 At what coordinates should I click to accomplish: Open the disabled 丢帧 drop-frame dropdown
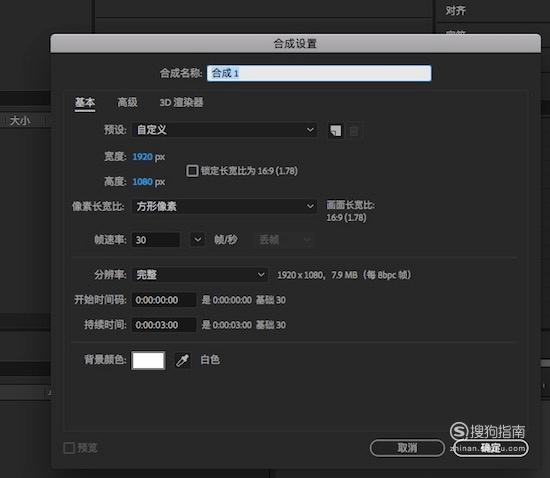(284, 240)
